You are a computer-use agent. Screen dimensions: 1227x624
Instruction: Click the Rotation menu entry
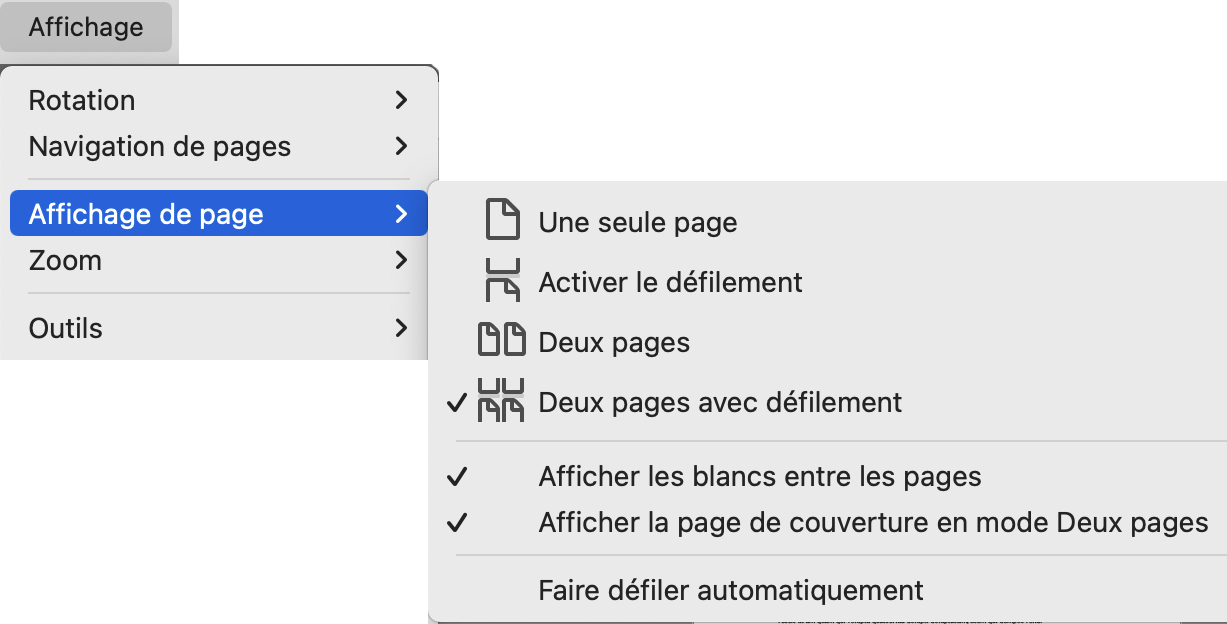point(82,100)
